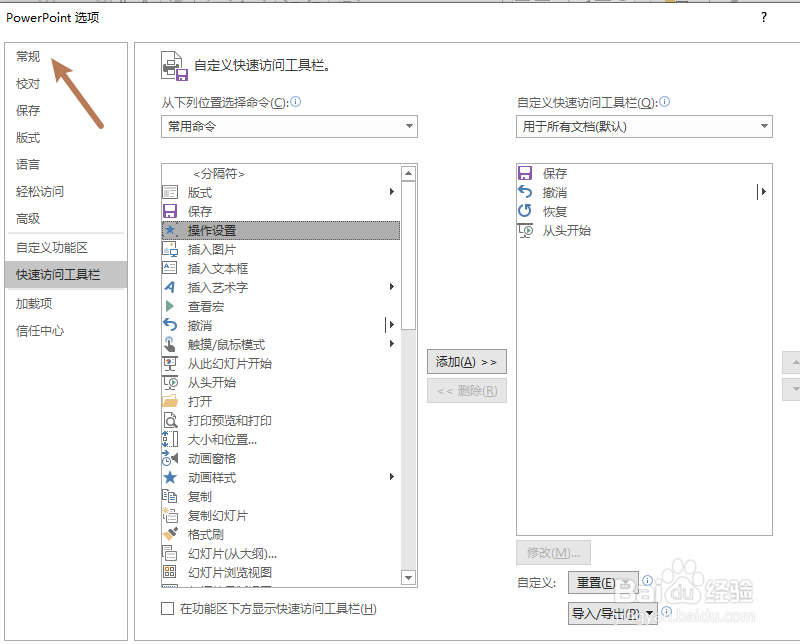Expand the 动画样式 submenu arrow
Screen dimensions: 800x644
click(392, 477)
